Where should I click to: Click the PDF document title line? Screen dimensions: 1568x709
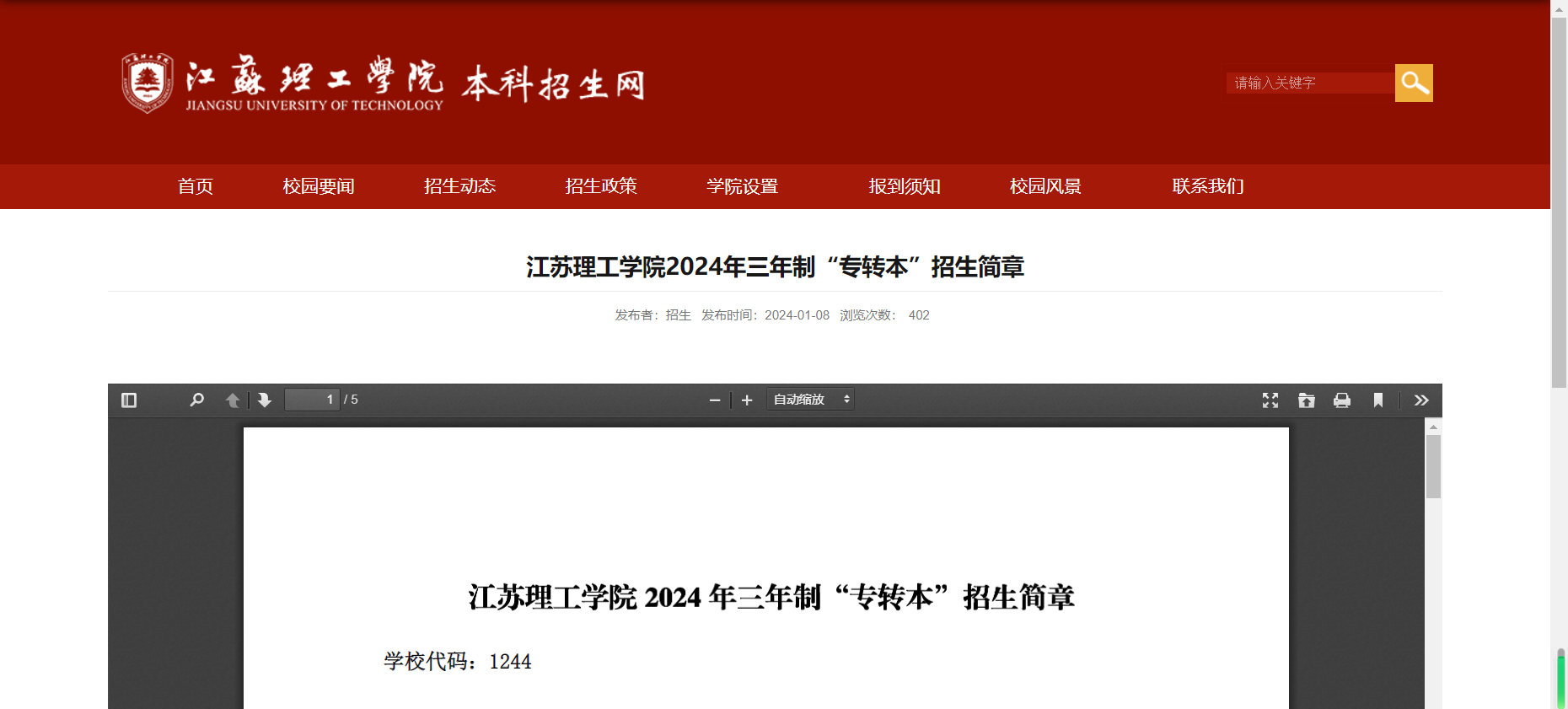pyautogui.click(x=771, y=597)
